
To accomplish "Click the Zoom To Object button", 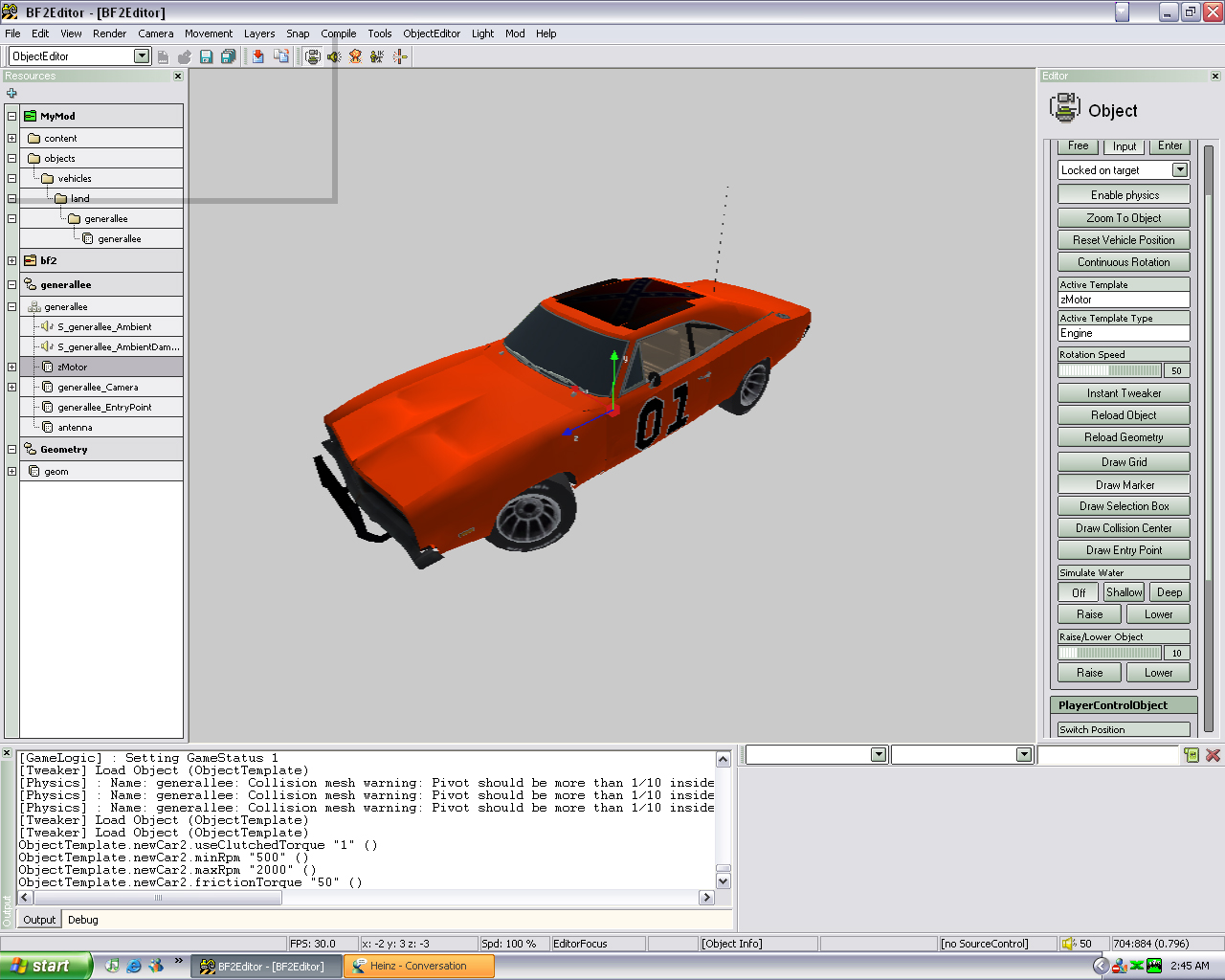I will (x=1124, y=218).
